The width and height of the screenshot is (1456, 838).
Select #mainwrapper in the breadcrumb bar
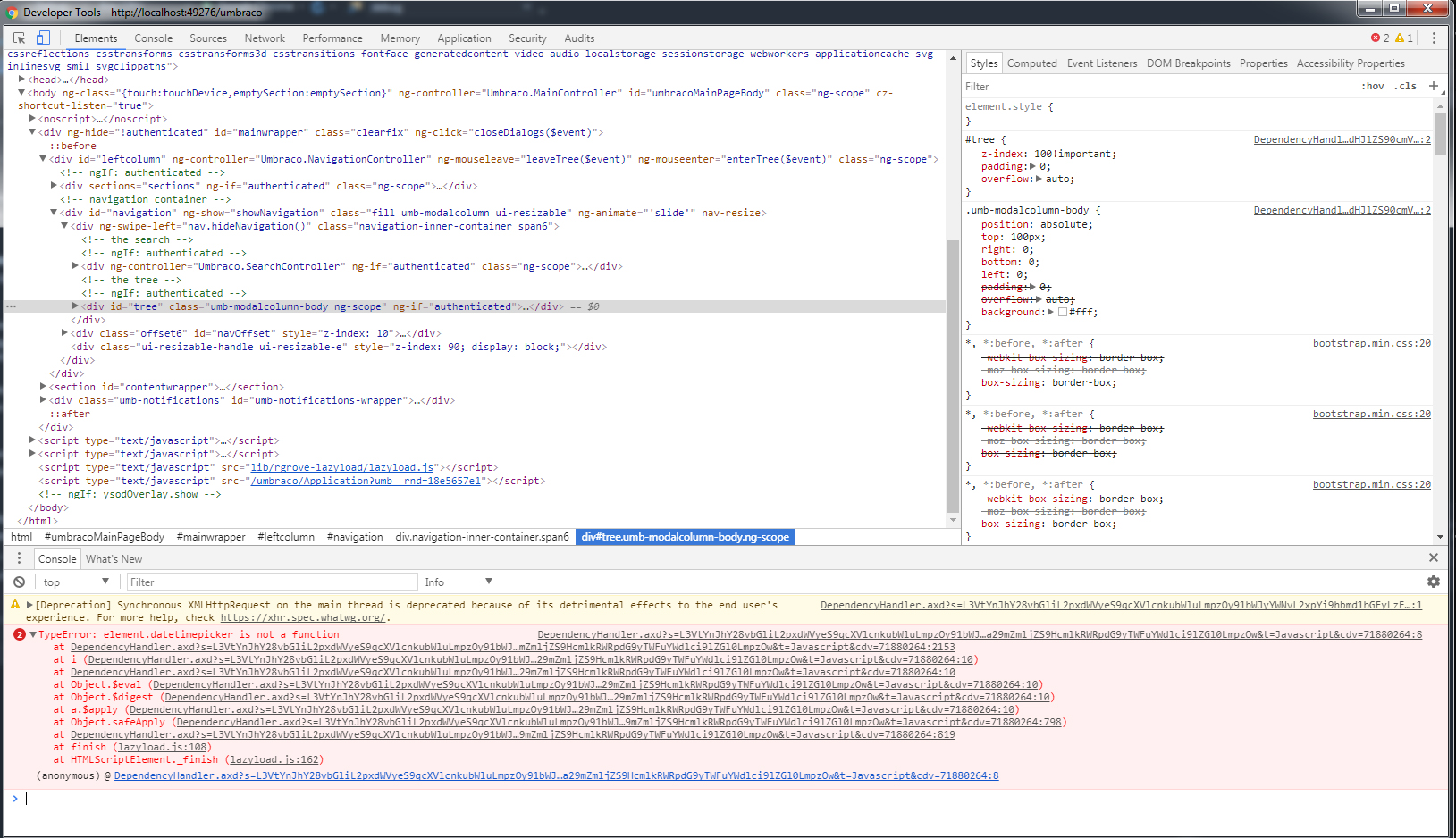click(211, 537)
